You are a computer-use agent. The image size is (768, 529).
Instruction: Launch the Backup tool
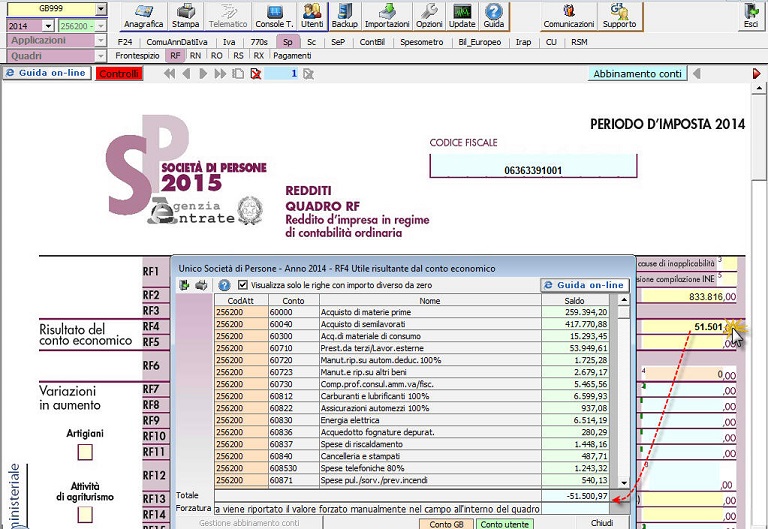click(x=344, y=16)
